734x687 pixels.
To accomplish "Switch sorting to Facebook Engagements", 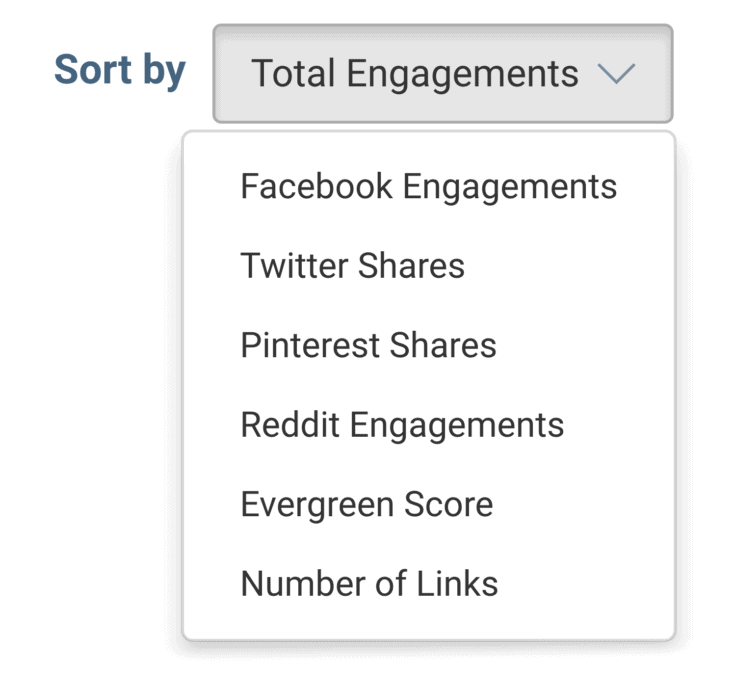I will click(x=428, y=186).
